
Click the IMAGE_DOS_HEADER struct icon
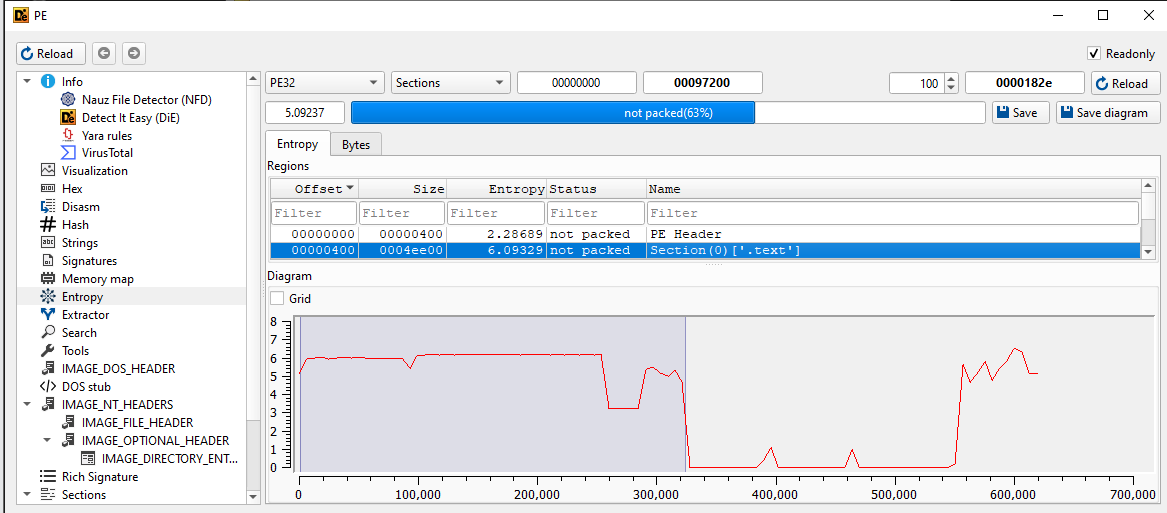(48, 368)
